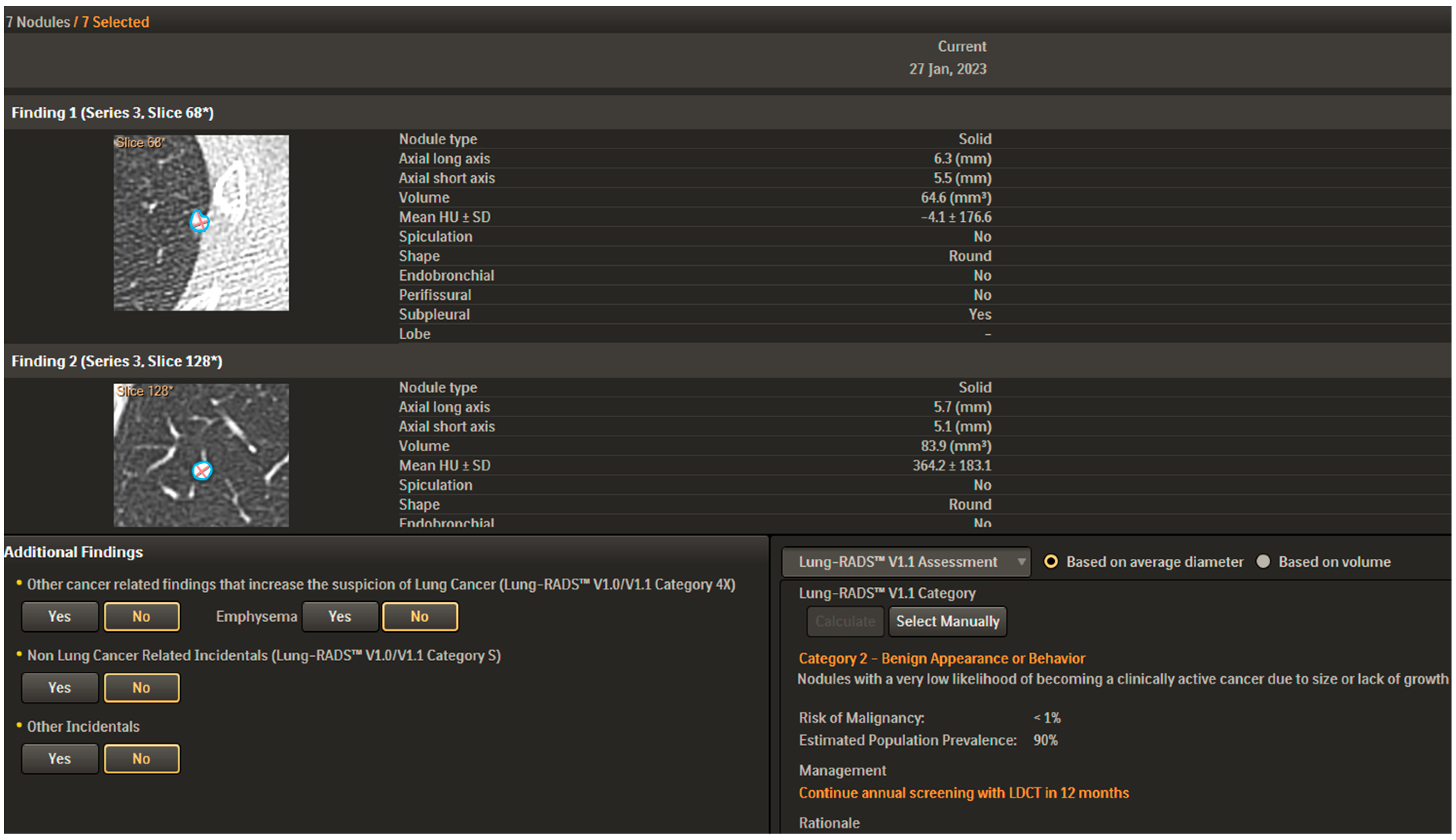Select 'Based on average diameter' radio button

[1051, 561]
